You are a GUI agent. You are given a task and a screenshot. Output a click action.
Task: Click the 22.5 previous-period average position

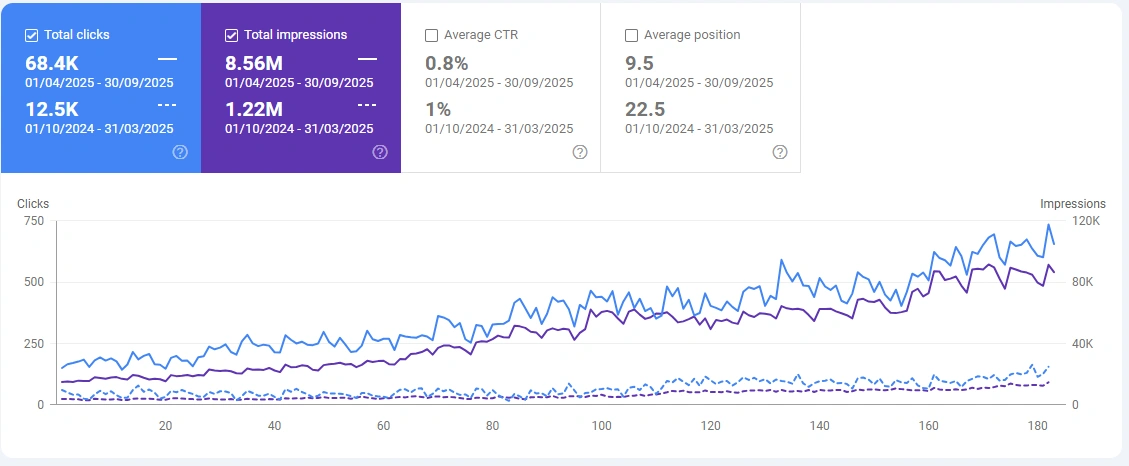click(645, 109)
